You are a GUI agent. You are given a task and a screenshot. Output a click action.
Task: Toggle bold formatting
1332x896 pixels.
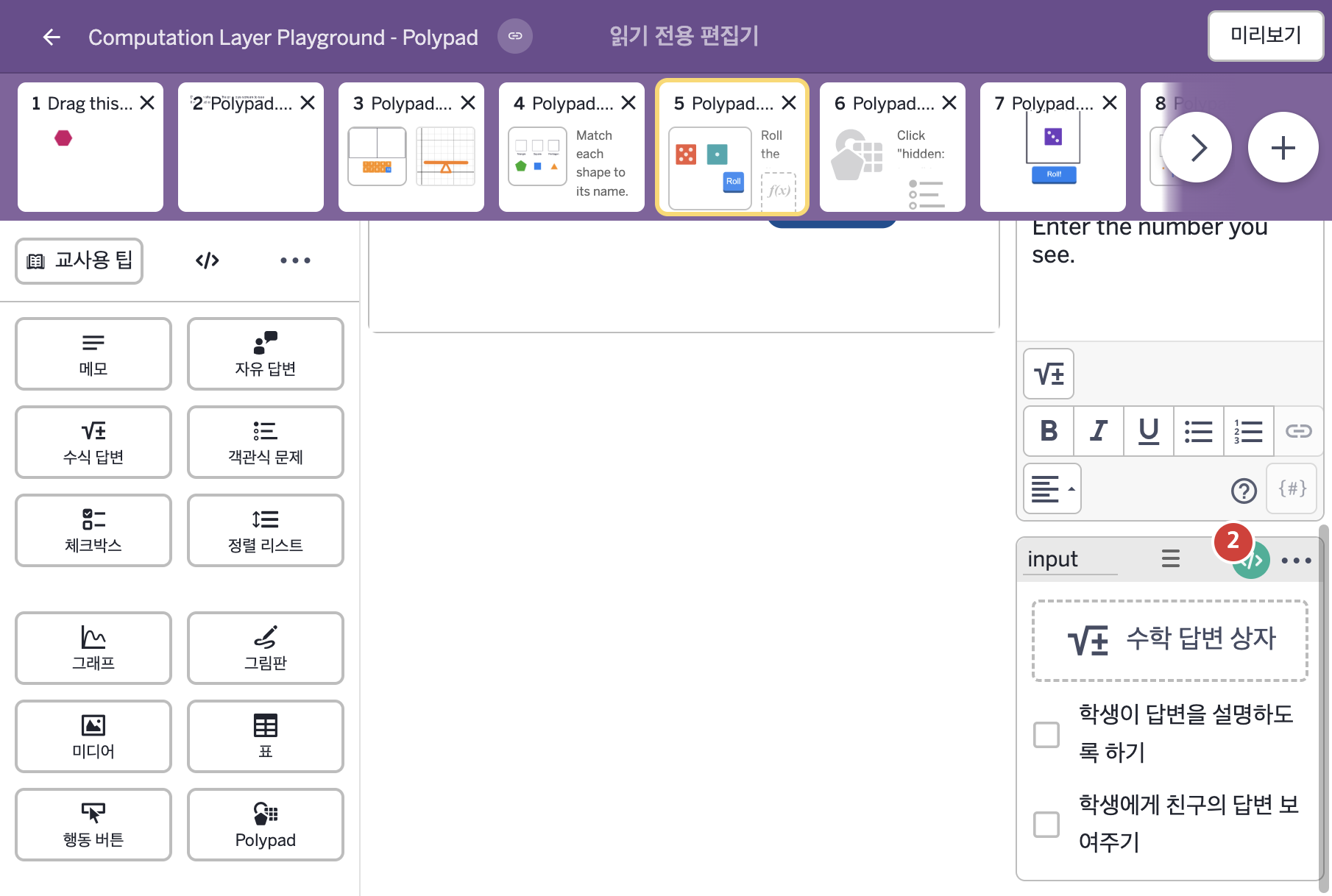(x=1049, y=431)
